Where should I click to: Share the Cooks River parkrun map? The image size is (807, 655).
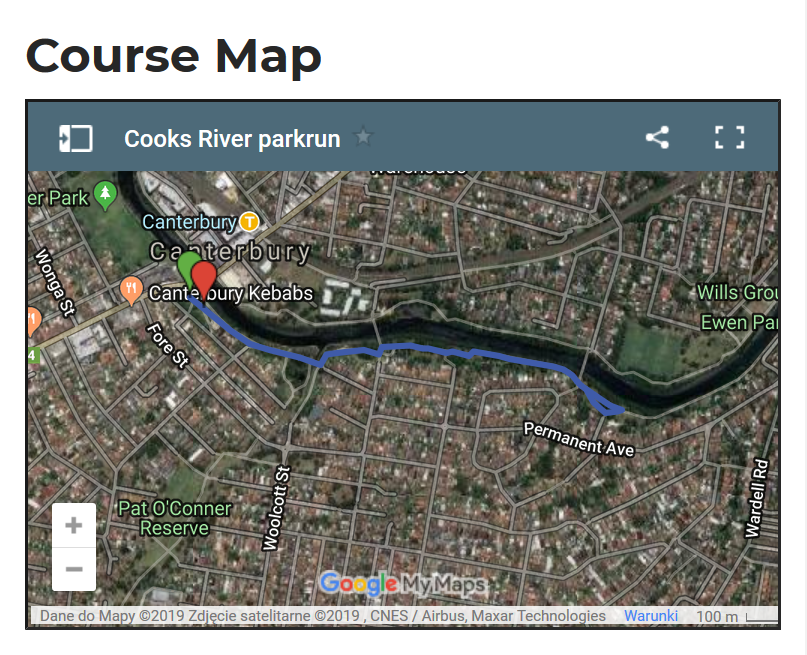coord(657,137)
